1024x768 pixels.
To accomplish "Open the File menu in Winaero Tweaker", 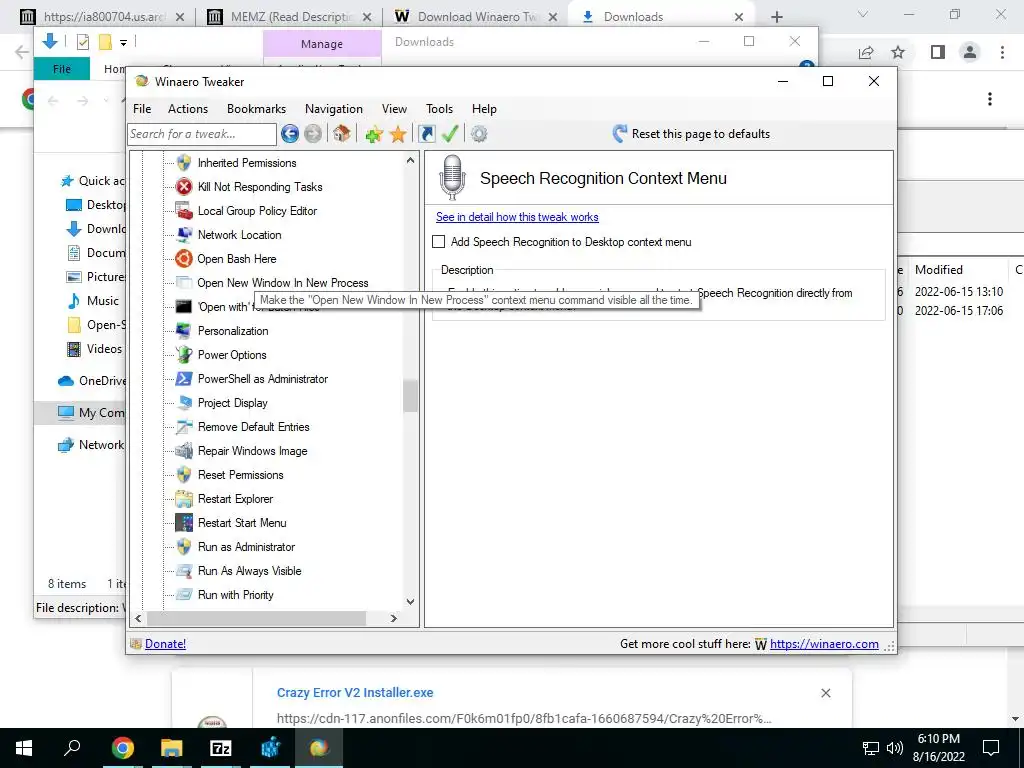I will tap(142, 109).
